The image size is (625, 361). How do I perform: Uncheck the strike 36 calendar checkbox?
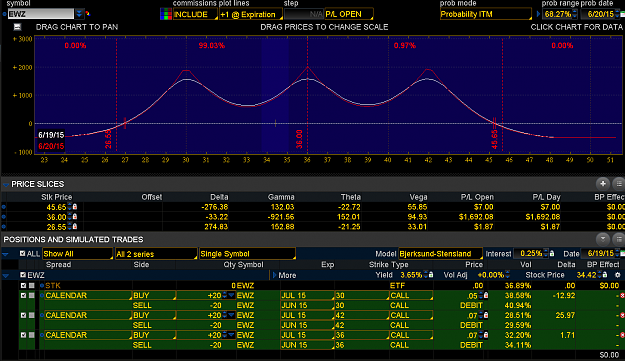point(24,335)
